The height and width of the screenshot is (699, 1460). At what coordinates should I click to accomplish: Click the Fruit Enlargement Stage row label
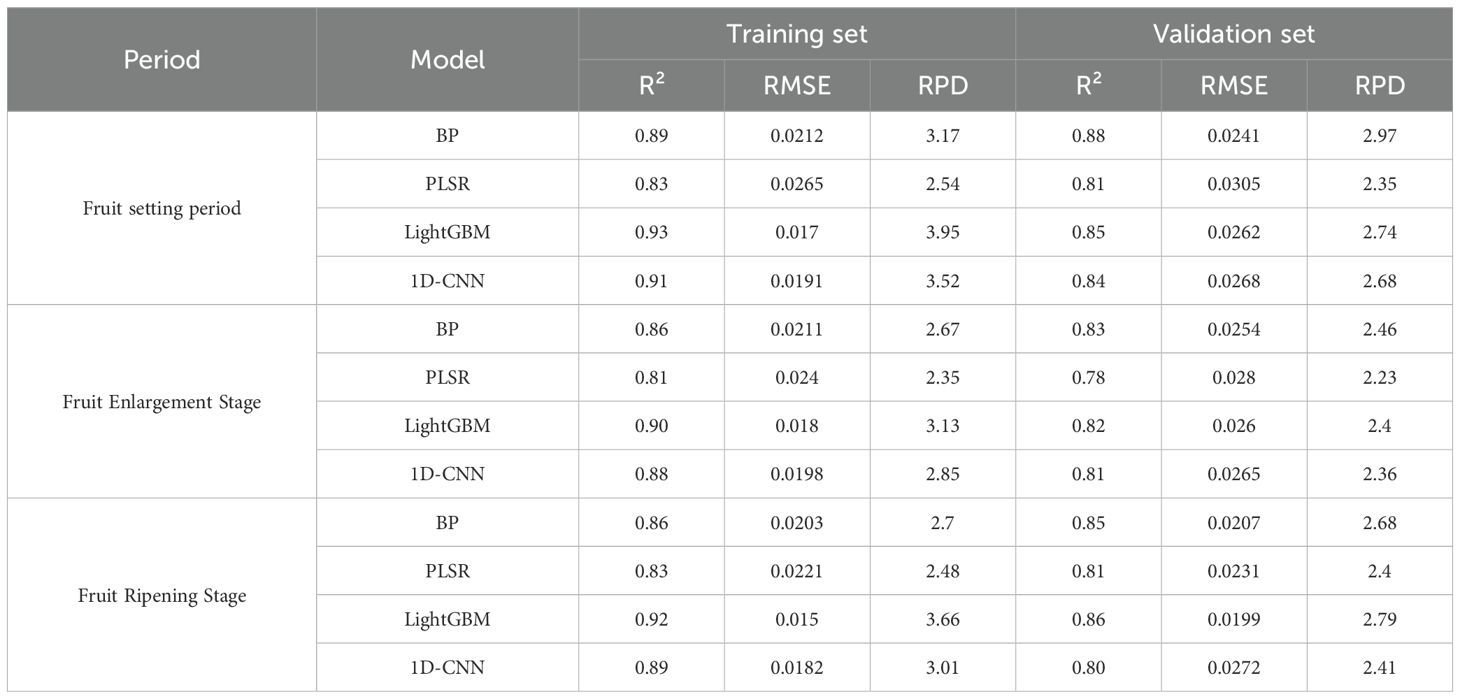[x=162, y=402]
